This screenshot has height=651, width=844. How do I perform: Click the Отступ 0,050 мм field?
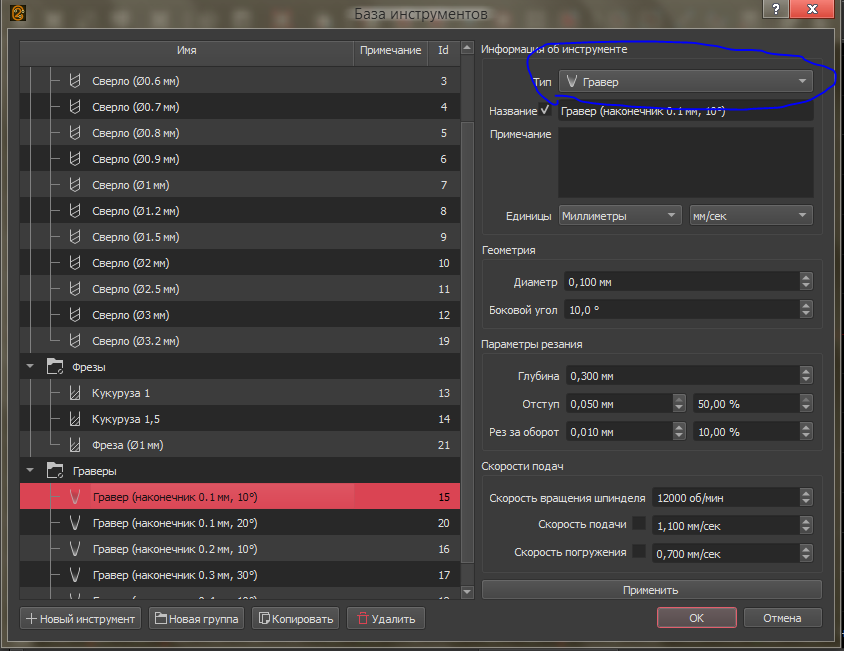(620, 403)
